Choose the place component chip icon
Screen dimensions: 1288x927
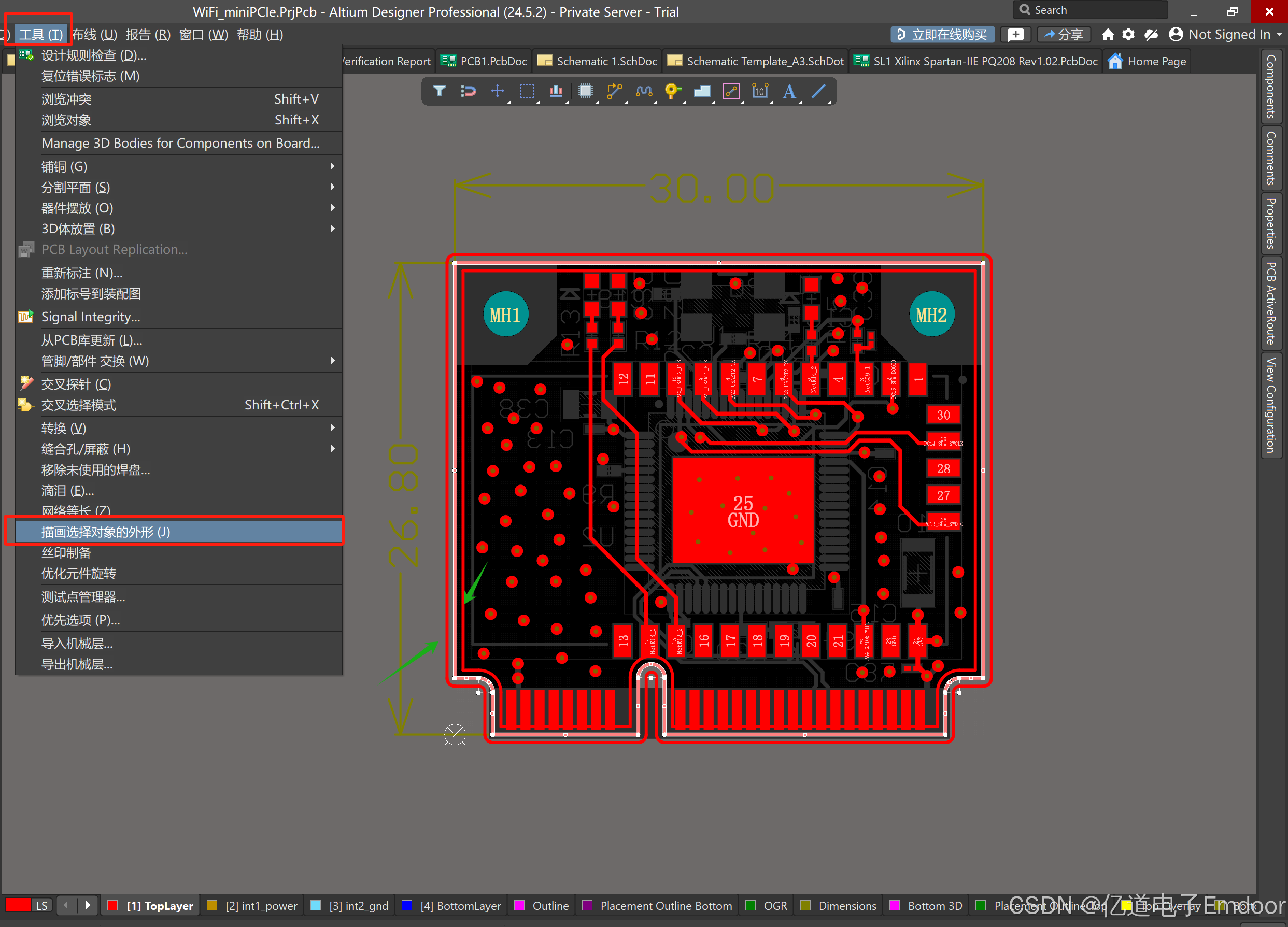586,91
